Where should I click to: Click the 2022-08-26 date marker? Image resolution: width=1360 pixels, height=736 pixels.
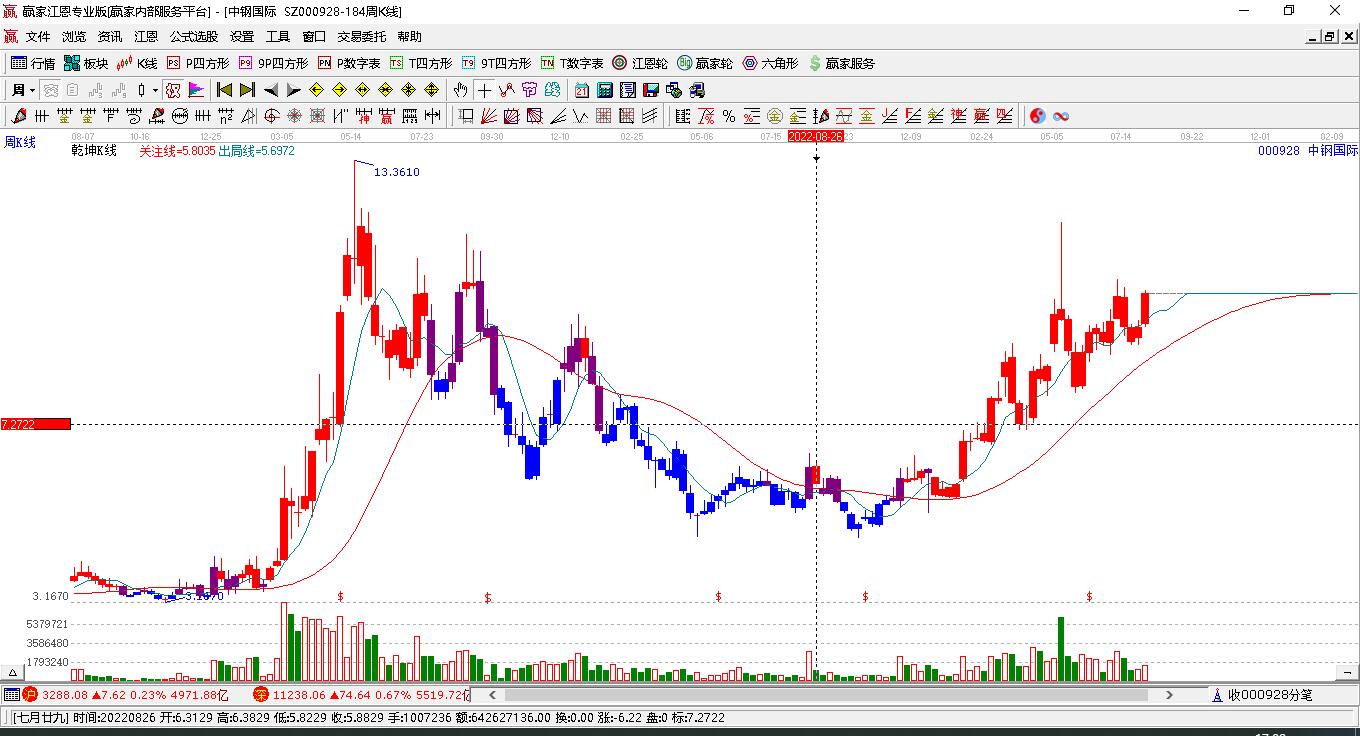(816, 136)
